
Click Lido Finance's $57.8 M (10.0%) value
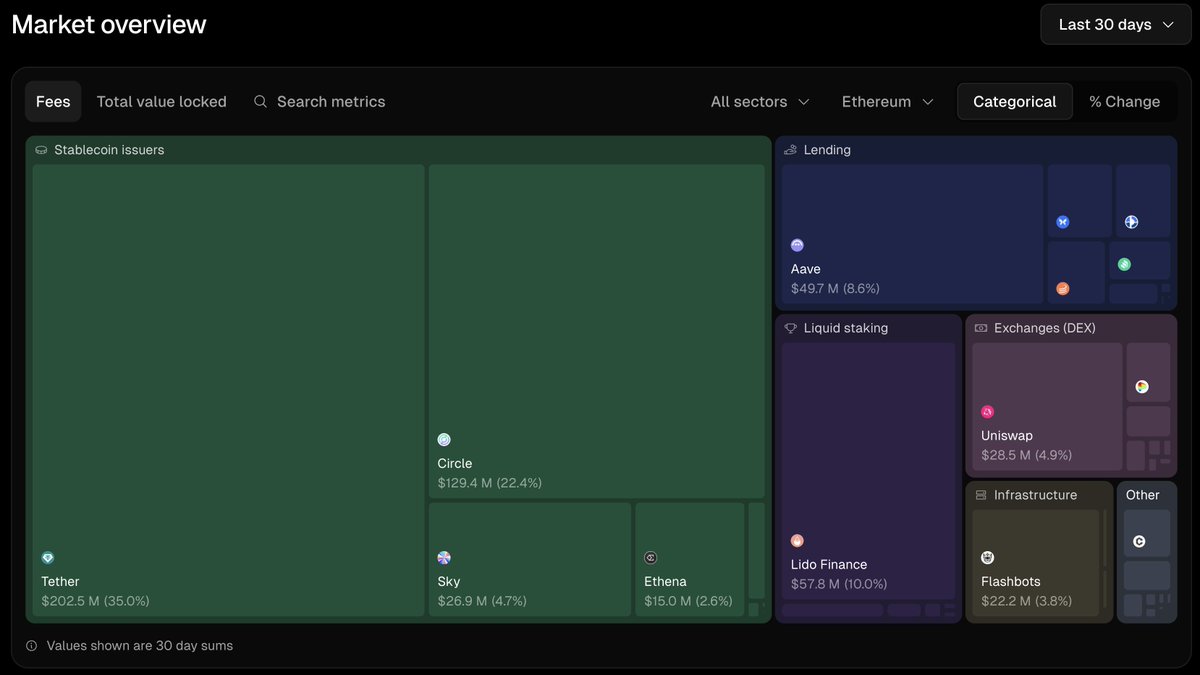click(839, 584)
